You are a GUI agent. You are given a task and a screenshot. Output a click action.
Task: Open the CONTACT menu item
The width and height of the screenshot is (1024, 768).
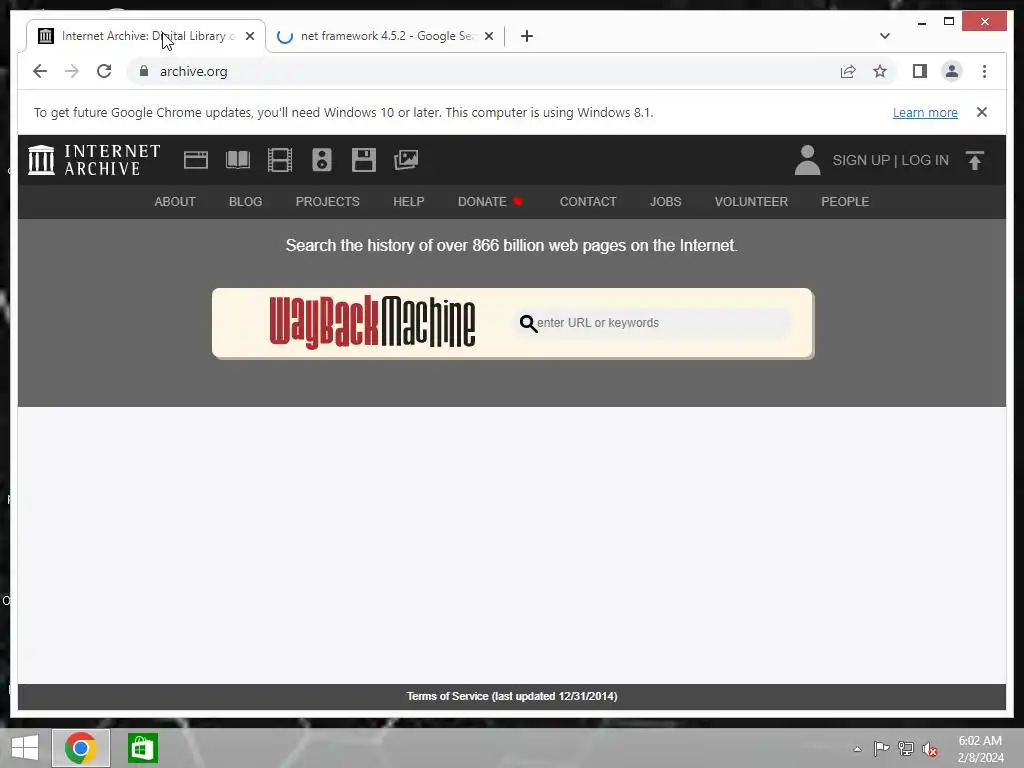pyautogui.click(x=588, y=202)
